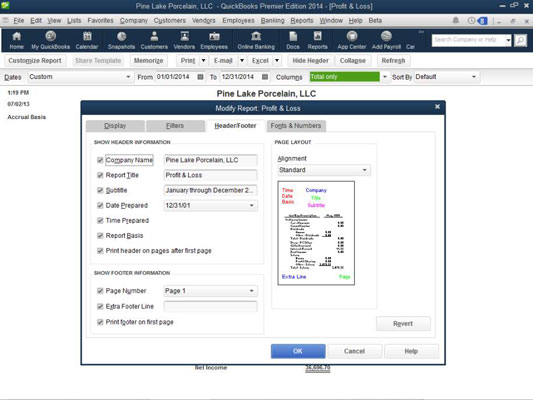533x400 pixels.
Task: Open the Home icon in toolbar
Action: [16, 40]
